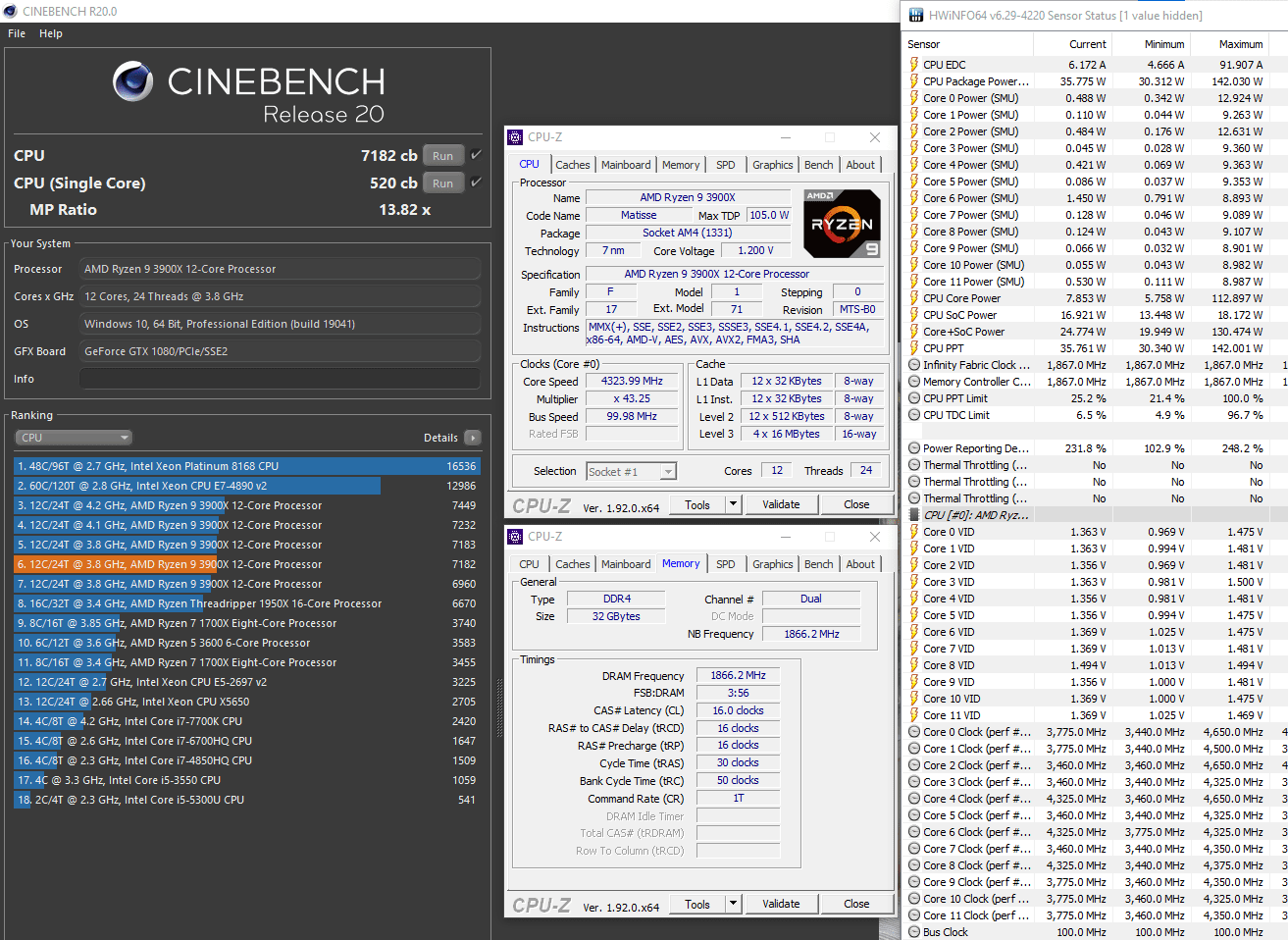Click the Sensor column header in HWiNFO64
This screenshot has width=1288, height=940.
[967, 44]
